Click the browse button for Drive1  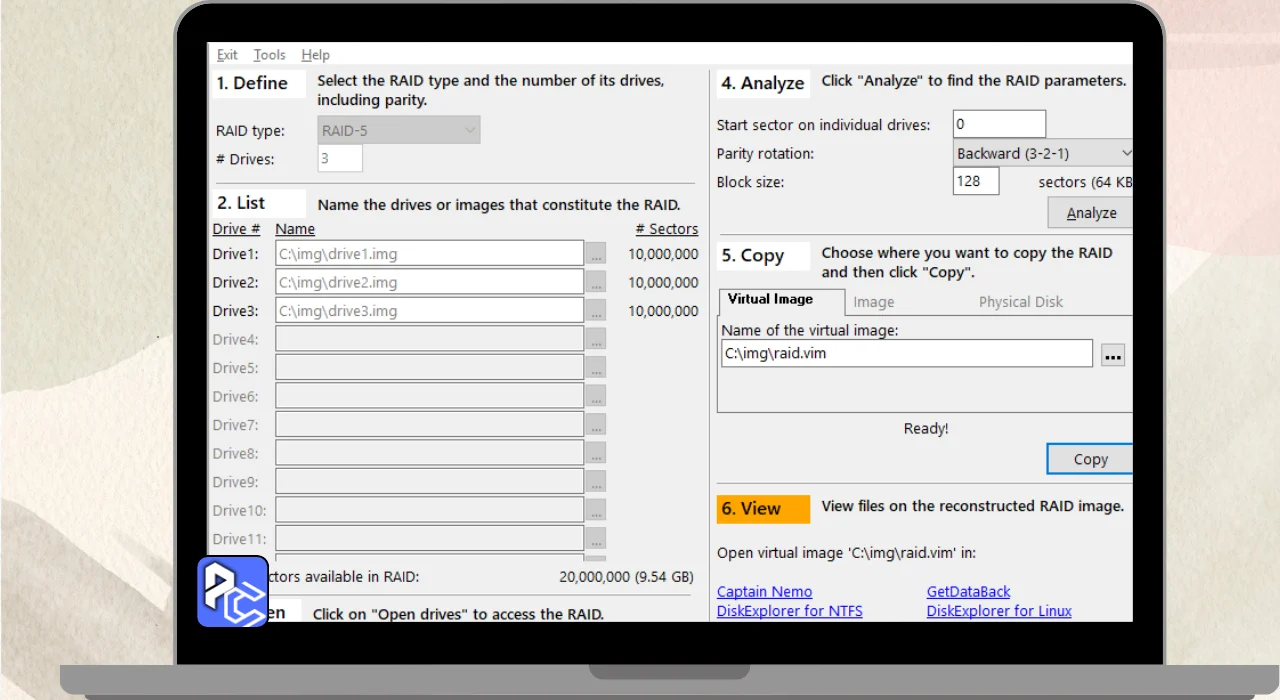[x=596, y=254]
